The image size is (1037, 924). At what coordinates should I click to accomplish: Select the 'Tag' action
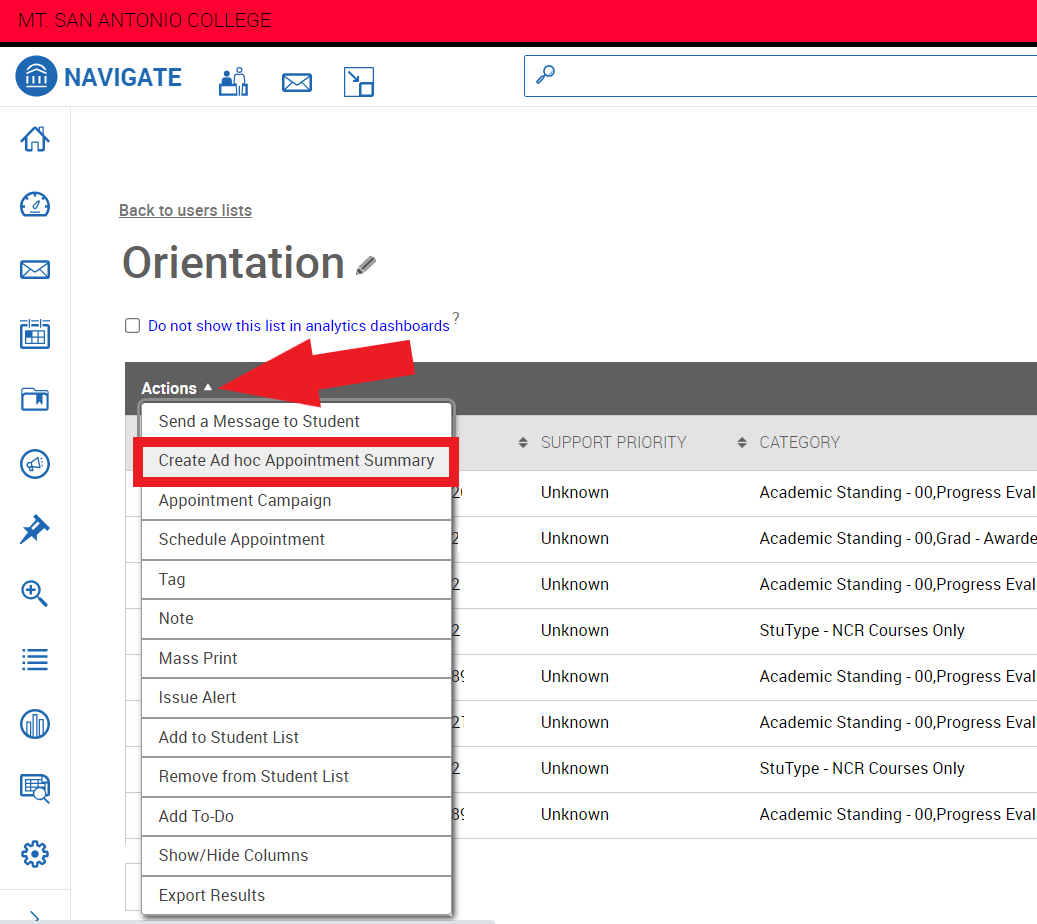[296, 579]
